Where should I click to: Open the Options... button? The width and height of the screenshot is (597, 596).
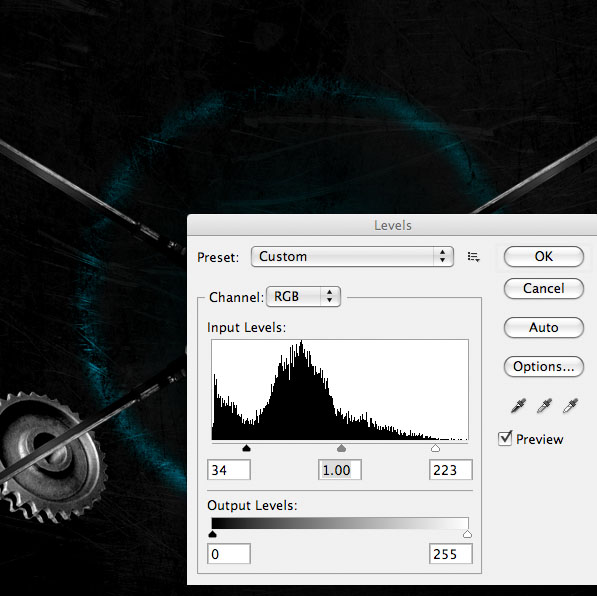[543, 366]
